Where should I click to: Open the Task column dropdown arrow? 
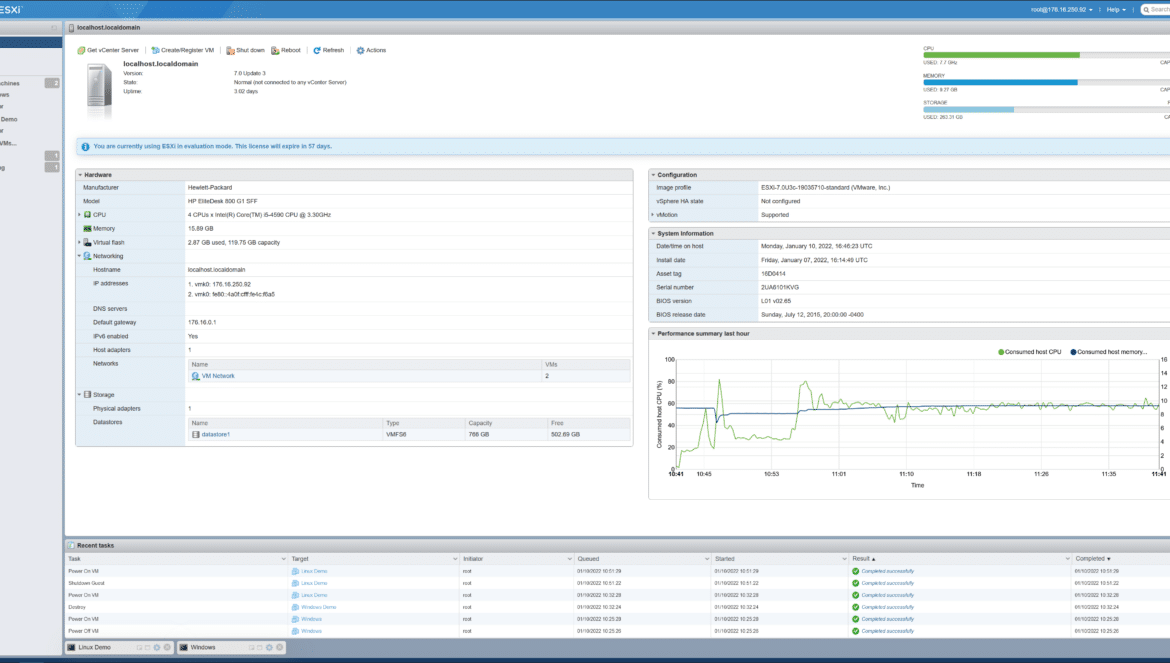click(284, 559)
